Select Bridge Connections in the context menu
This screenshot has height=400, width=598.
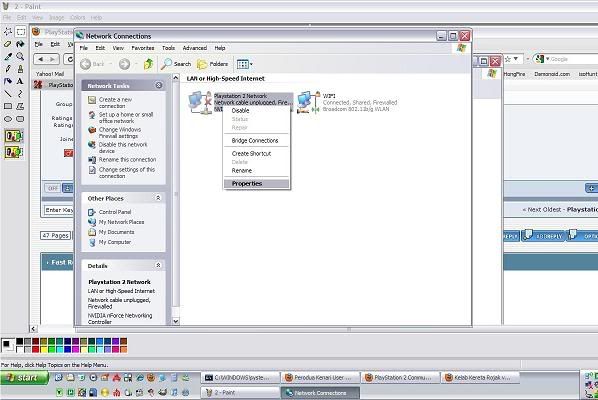point(257,141)
